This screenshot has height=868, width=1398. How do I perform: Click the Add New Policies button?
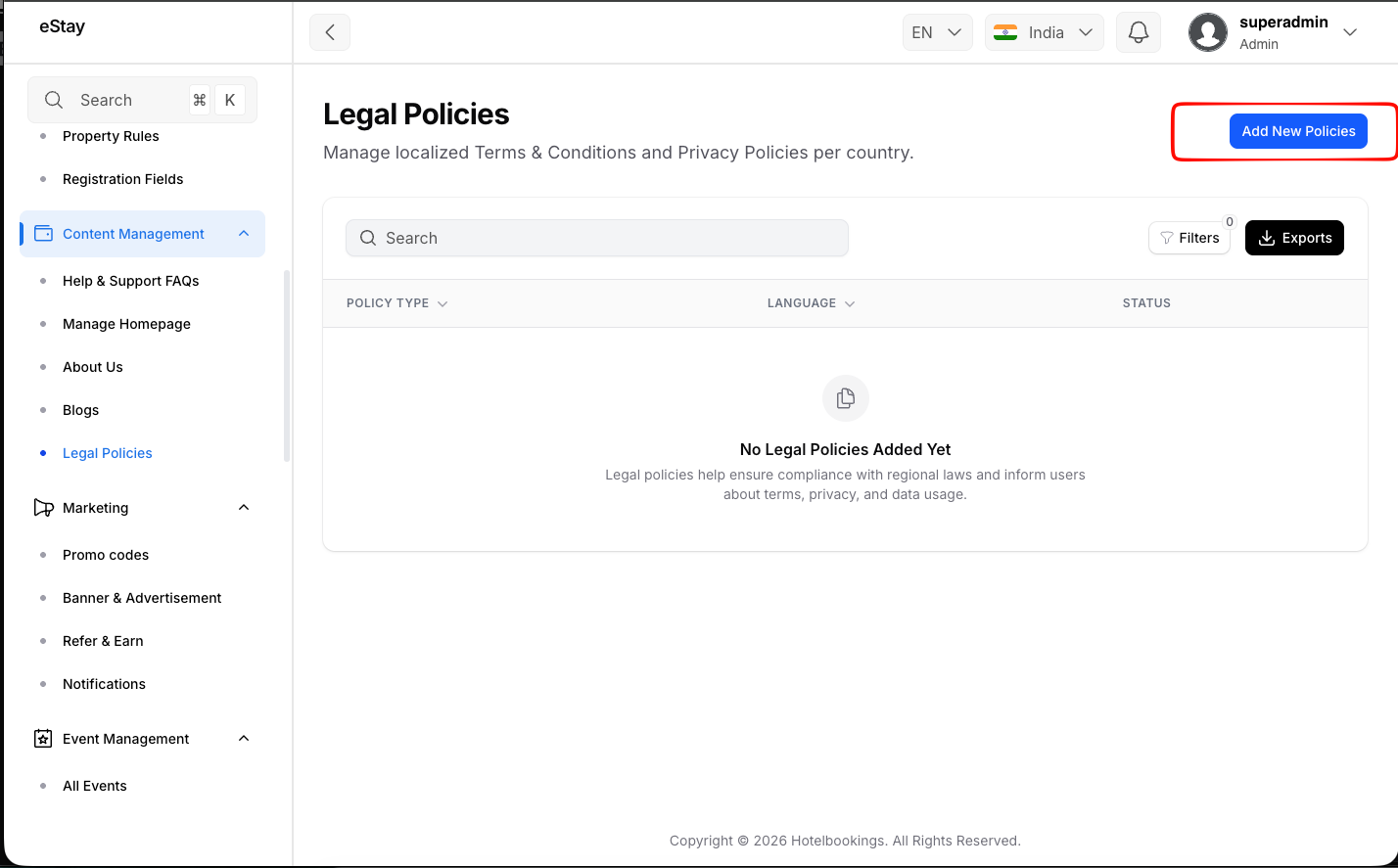click(x=1298, y=131)
